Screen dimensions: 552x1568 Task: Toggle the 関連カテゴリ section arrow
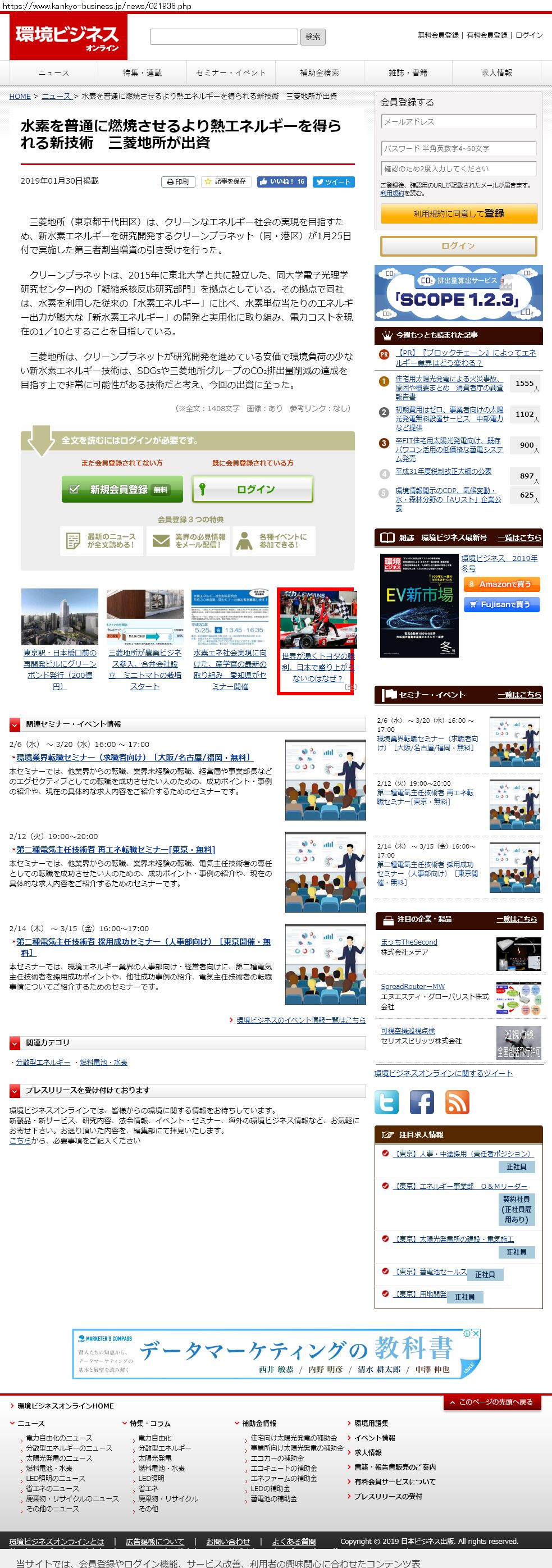15,1043
